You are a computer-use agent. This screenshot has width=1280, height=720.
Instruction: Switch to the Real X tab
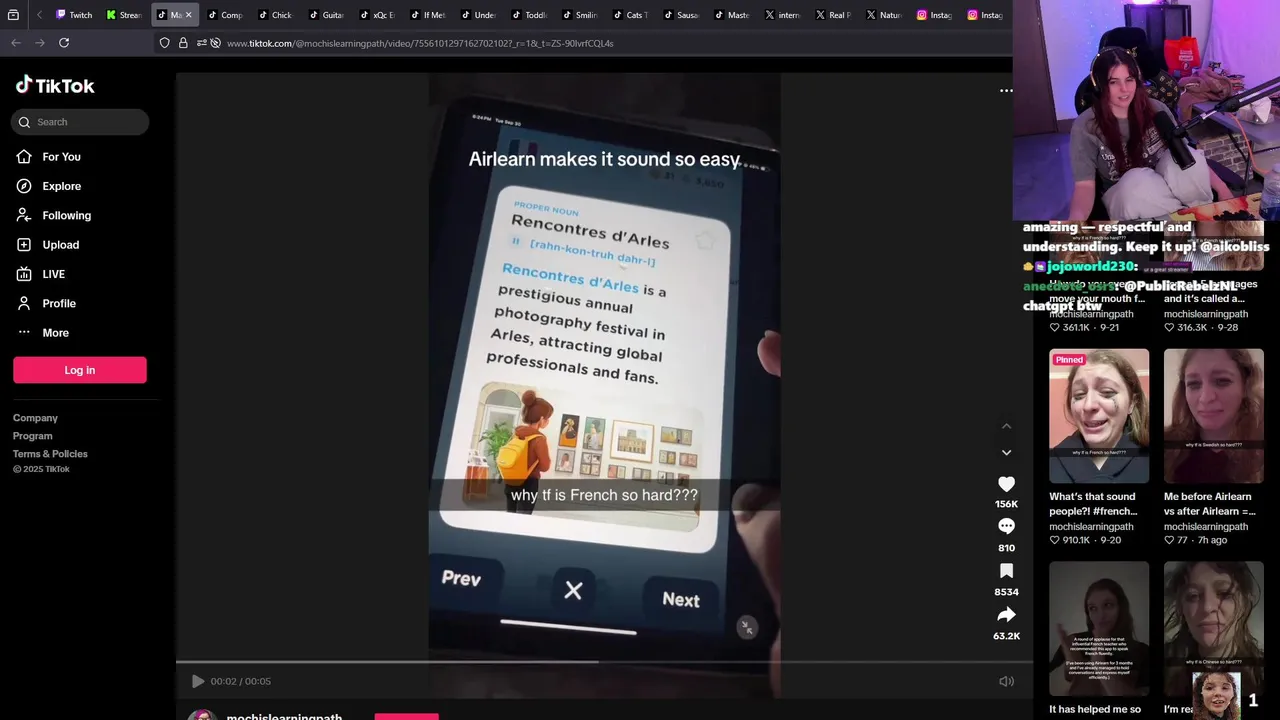(833, 15)
